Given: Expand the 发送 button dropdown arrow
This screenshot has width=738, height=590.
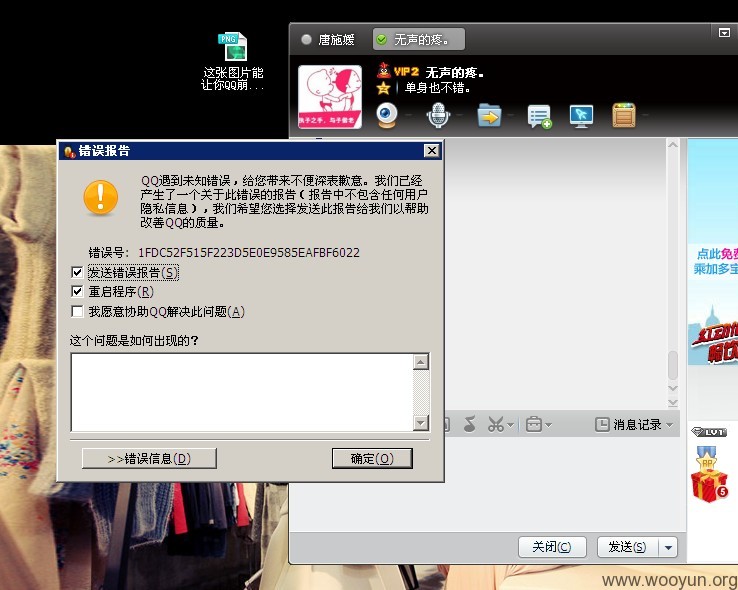Looking at the screenshot, I should pyautogui.click(x=668, y=547).
